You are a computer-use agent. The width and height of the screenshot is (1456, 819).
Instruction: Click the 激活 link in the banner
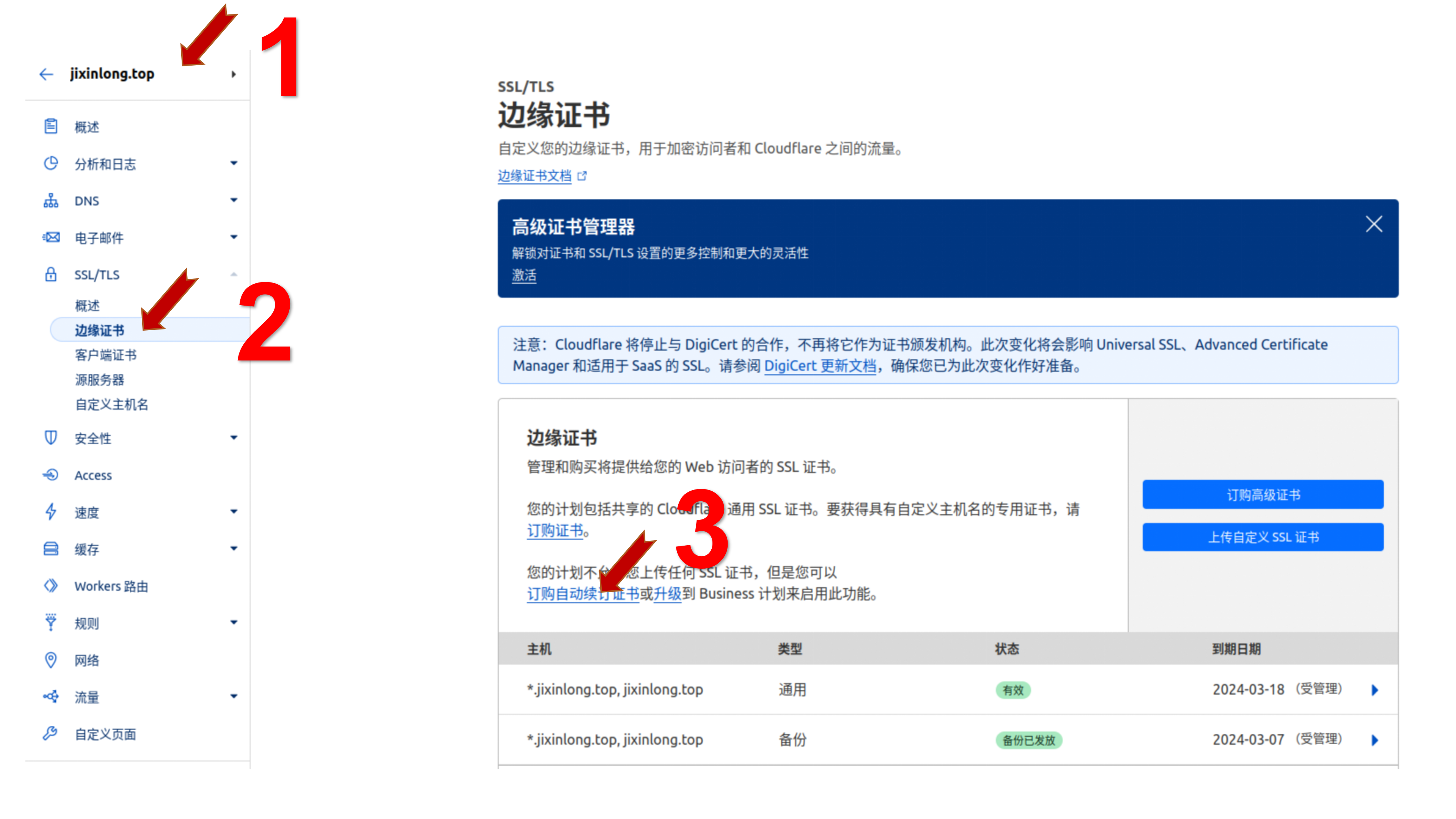[x=524, y=275]
